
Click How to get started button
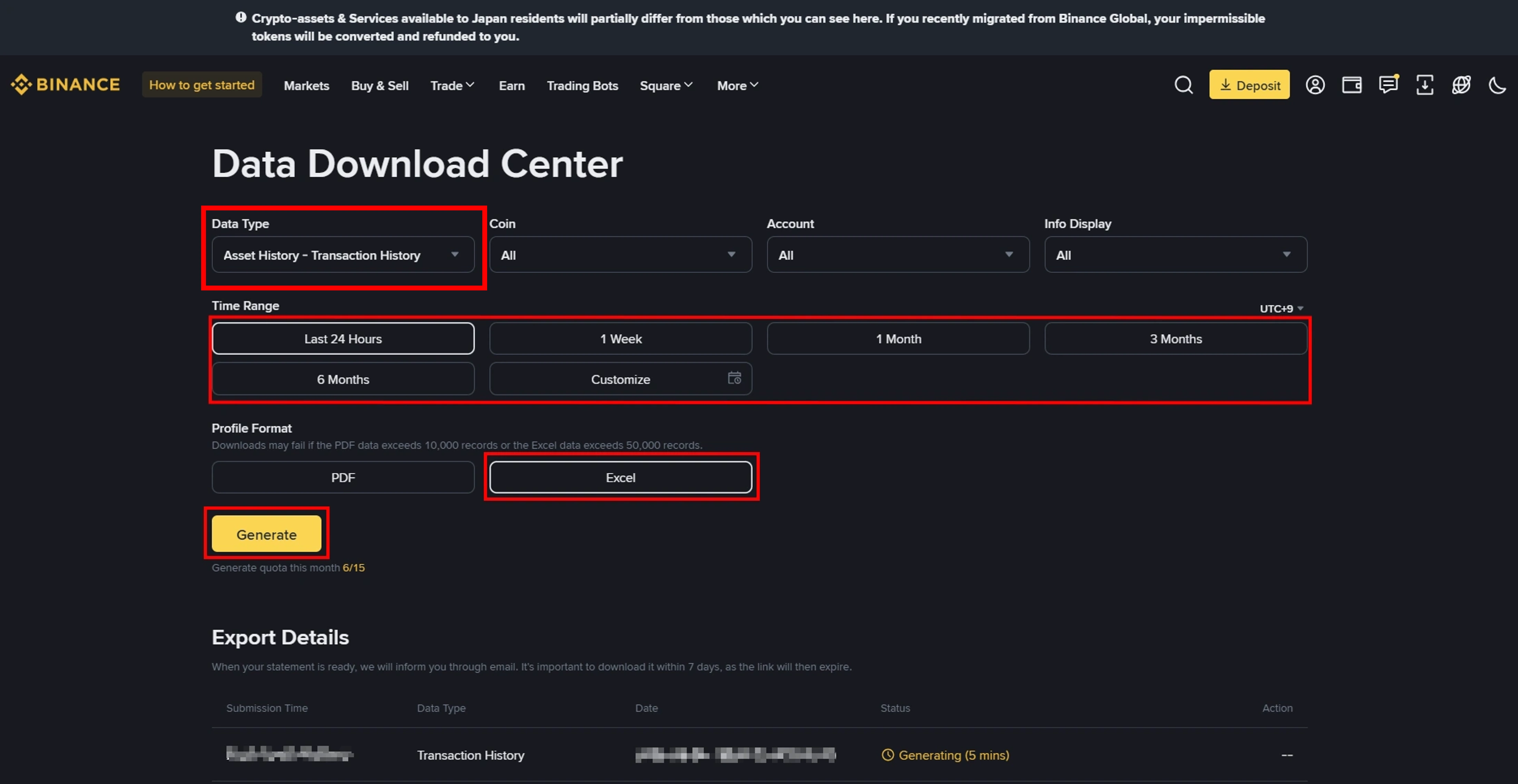[x=201, y=85]
